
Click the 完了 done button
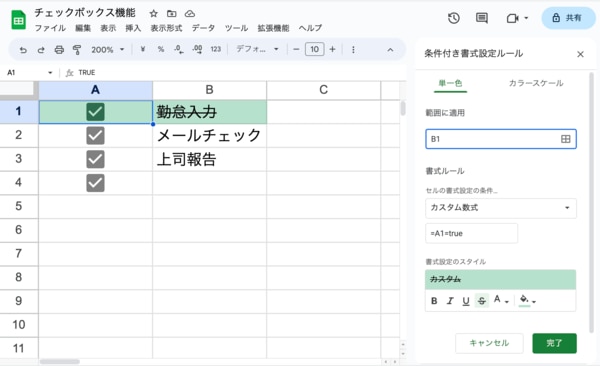554,343
